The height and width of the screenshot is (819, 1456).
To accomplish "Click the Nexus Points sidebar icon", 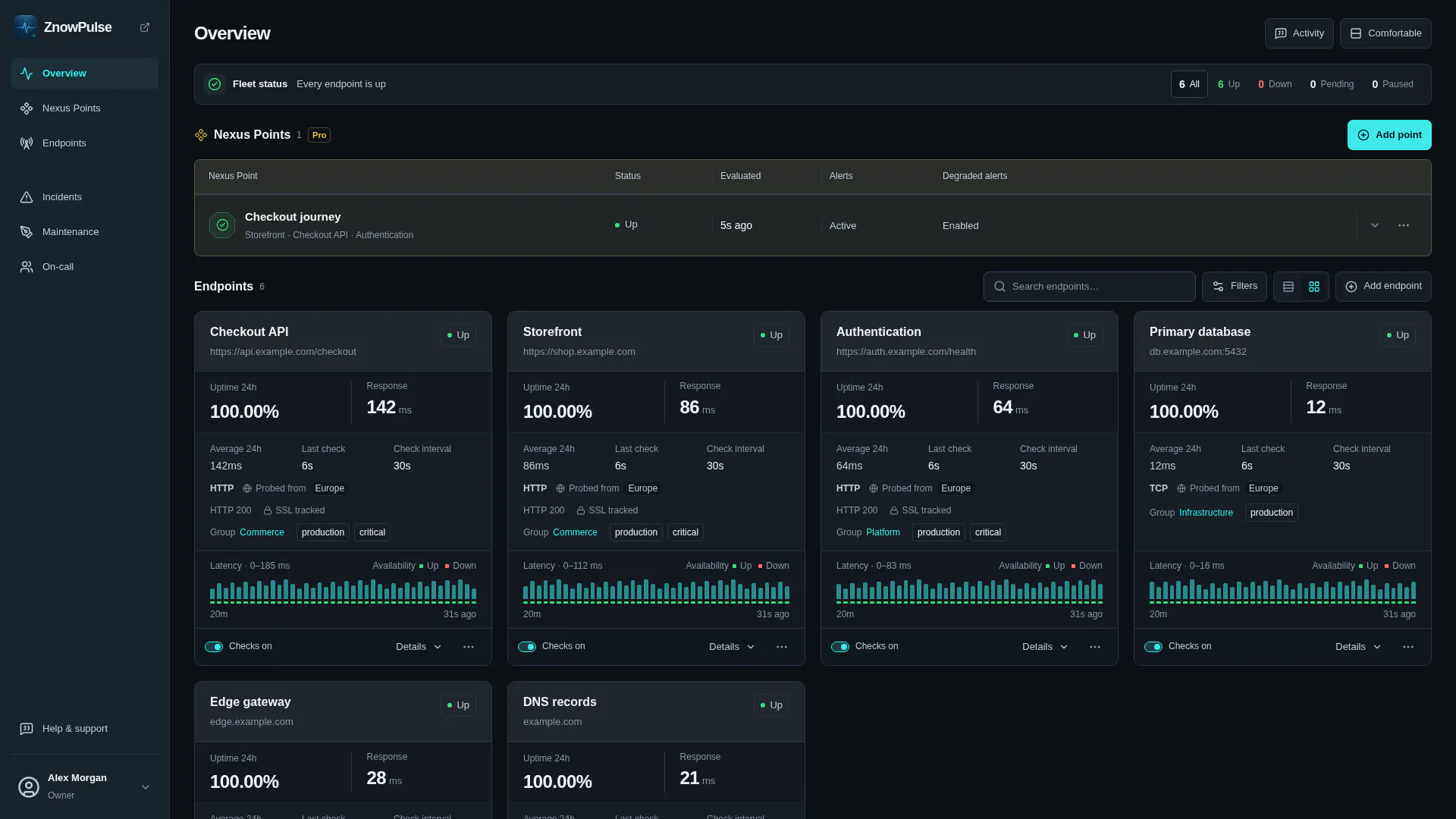I will [x=27, y=108].
